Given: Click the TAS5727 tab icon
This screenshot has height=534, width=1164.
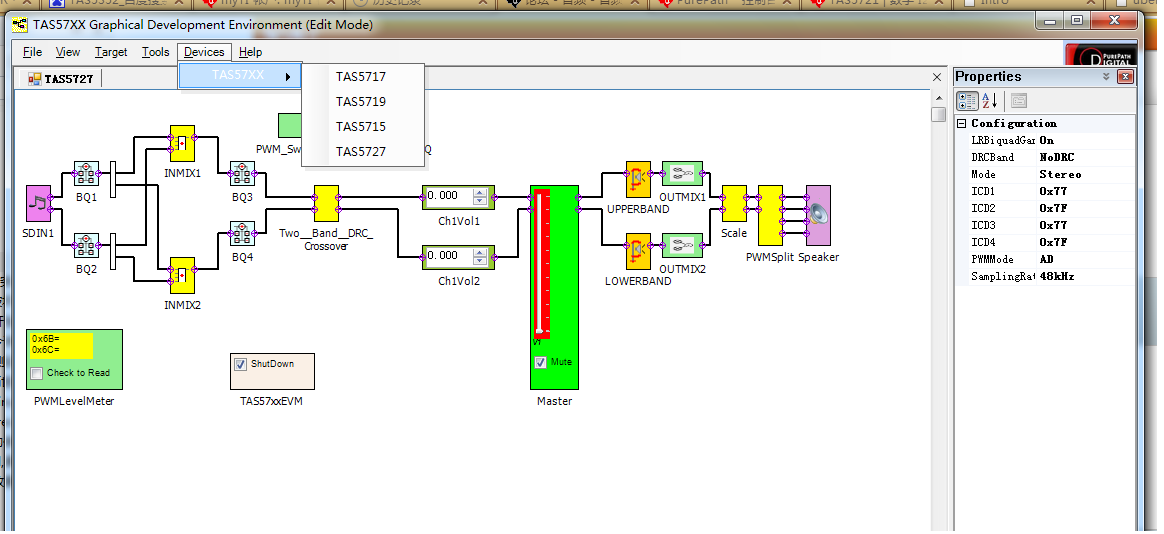Looking at the screenshot, I should pyautogui.click(x=35, y=79).
